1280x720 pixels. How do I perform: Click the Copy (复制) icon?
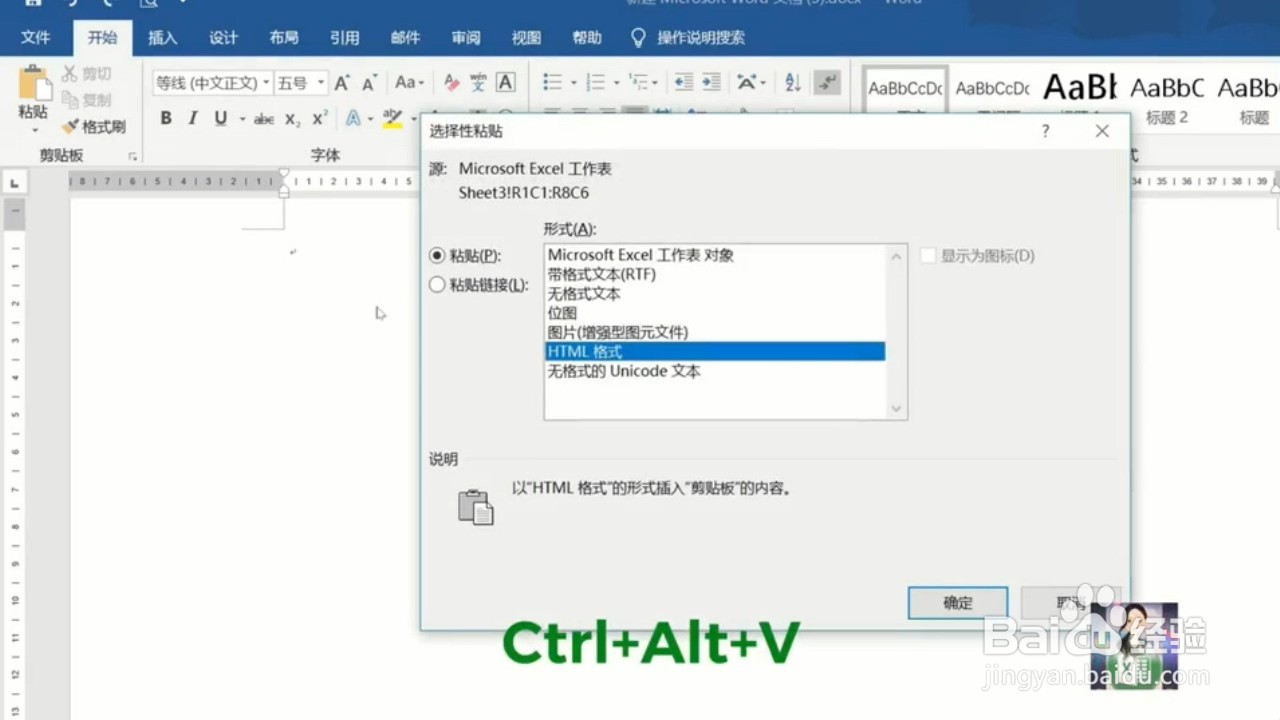70,100
